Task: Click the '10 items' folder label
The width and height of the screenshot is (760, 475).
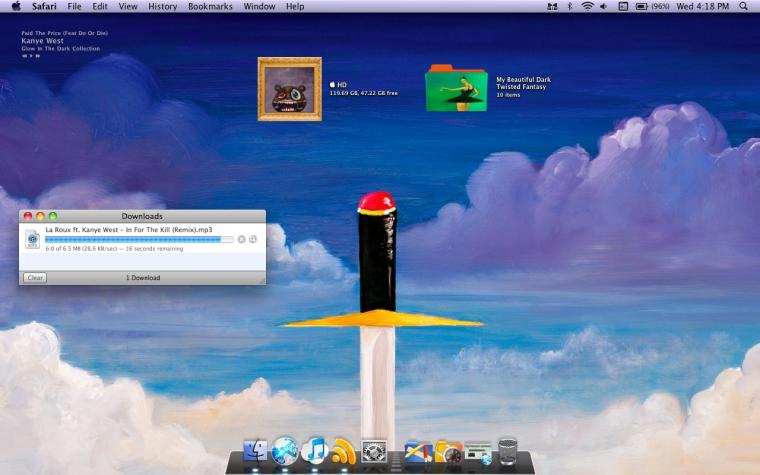Action: [508, 95]
